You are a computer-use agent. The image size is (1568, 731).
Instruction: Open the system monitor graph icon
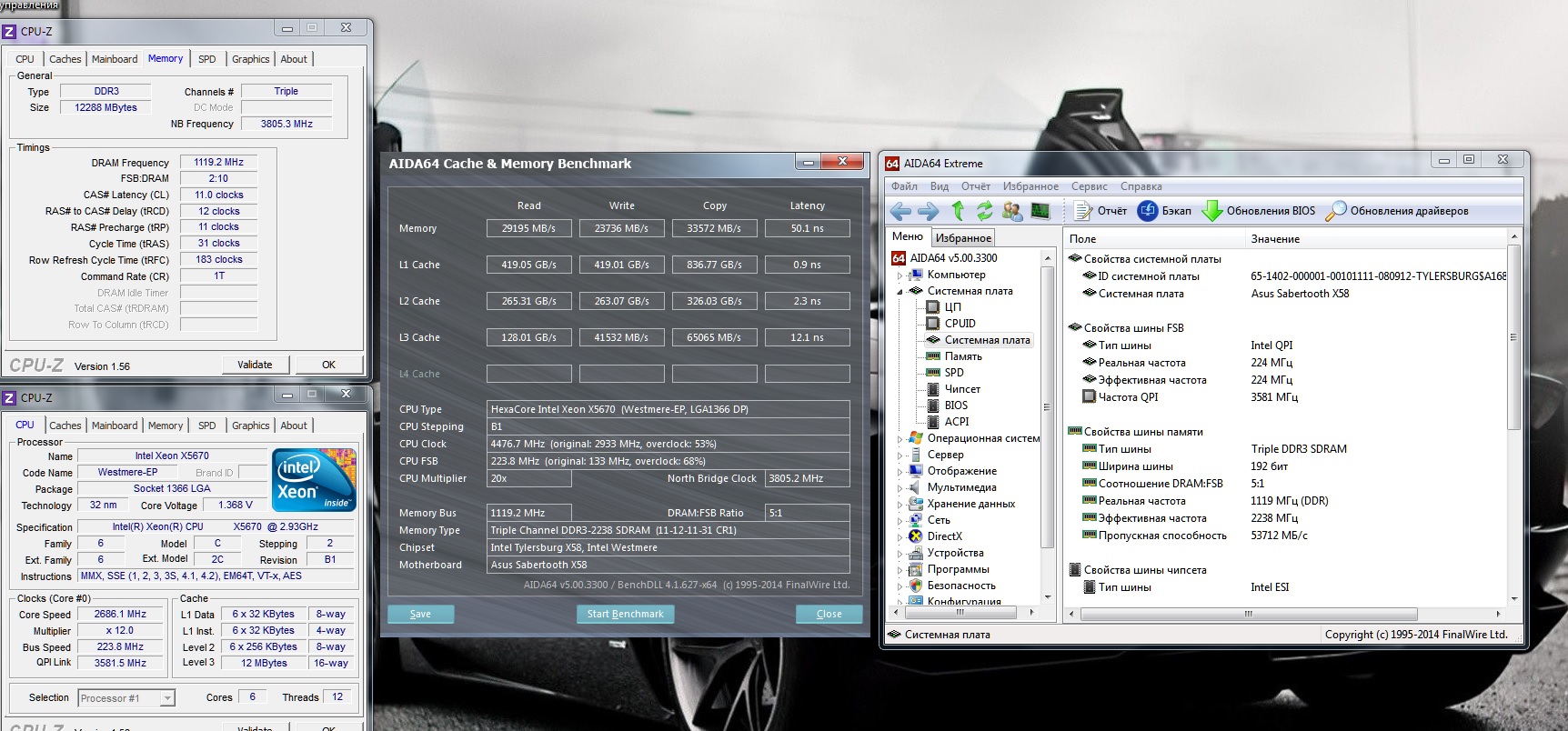coord(1040,211)
